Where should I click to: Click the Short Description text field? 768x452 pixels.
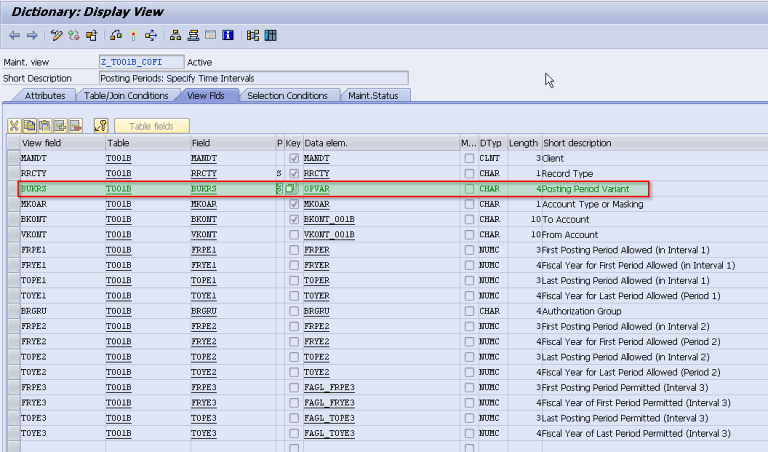(x=254, y=78)
